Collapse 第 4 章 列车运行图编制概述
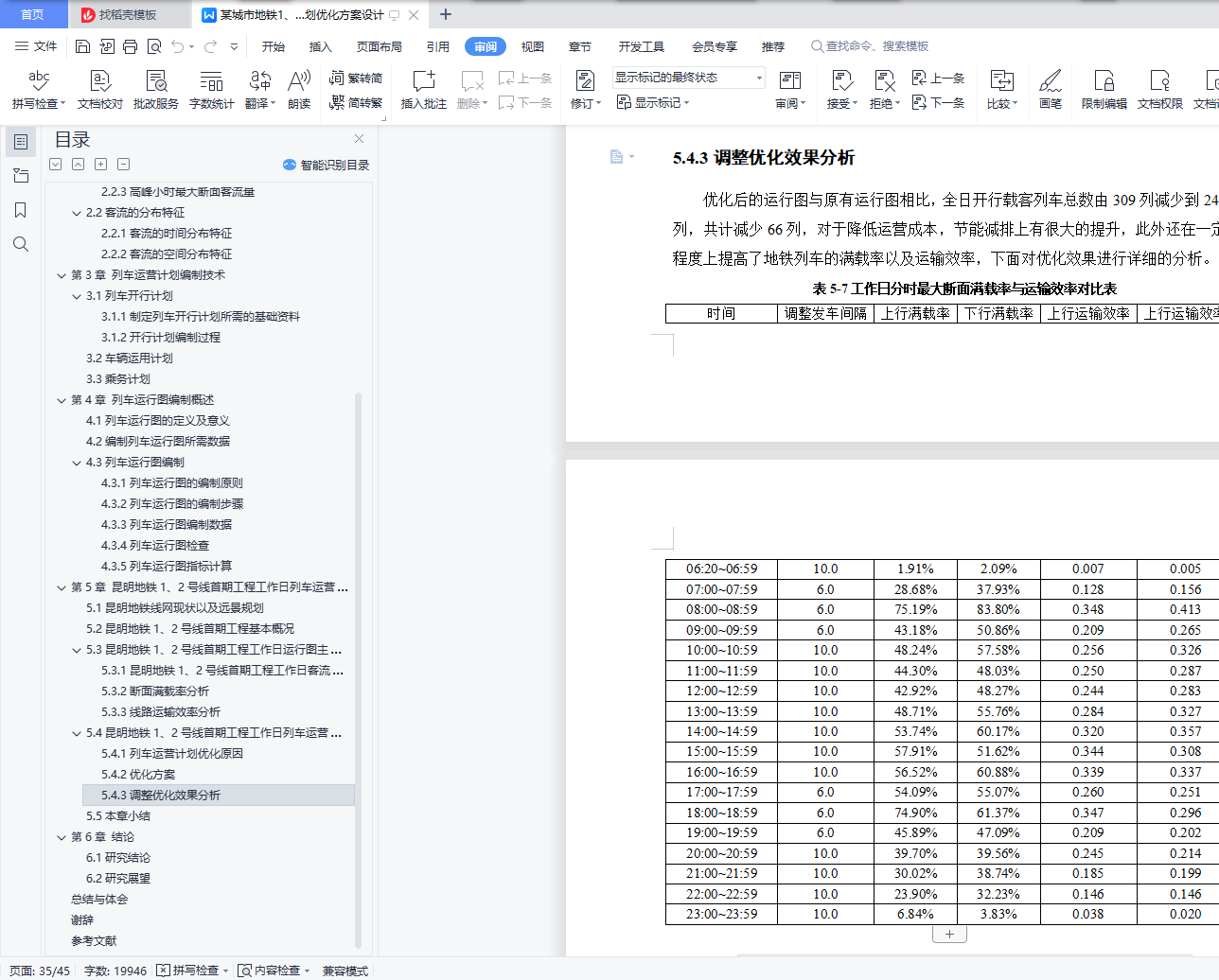The width and height of the screenshot is (1219, 980). [62, 400]
